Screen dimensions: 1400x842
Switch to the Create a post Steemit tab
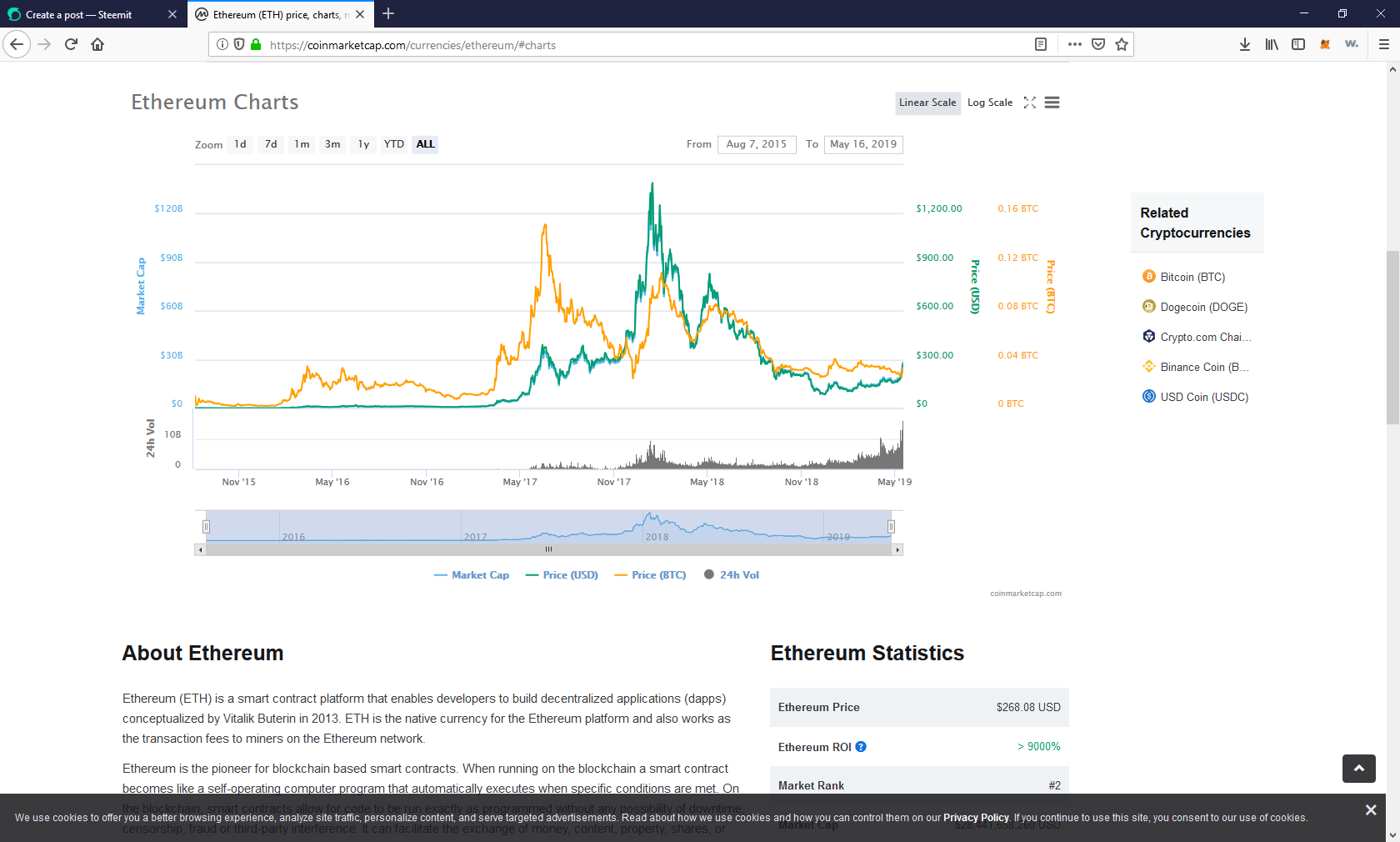click(x=92, y=14)
